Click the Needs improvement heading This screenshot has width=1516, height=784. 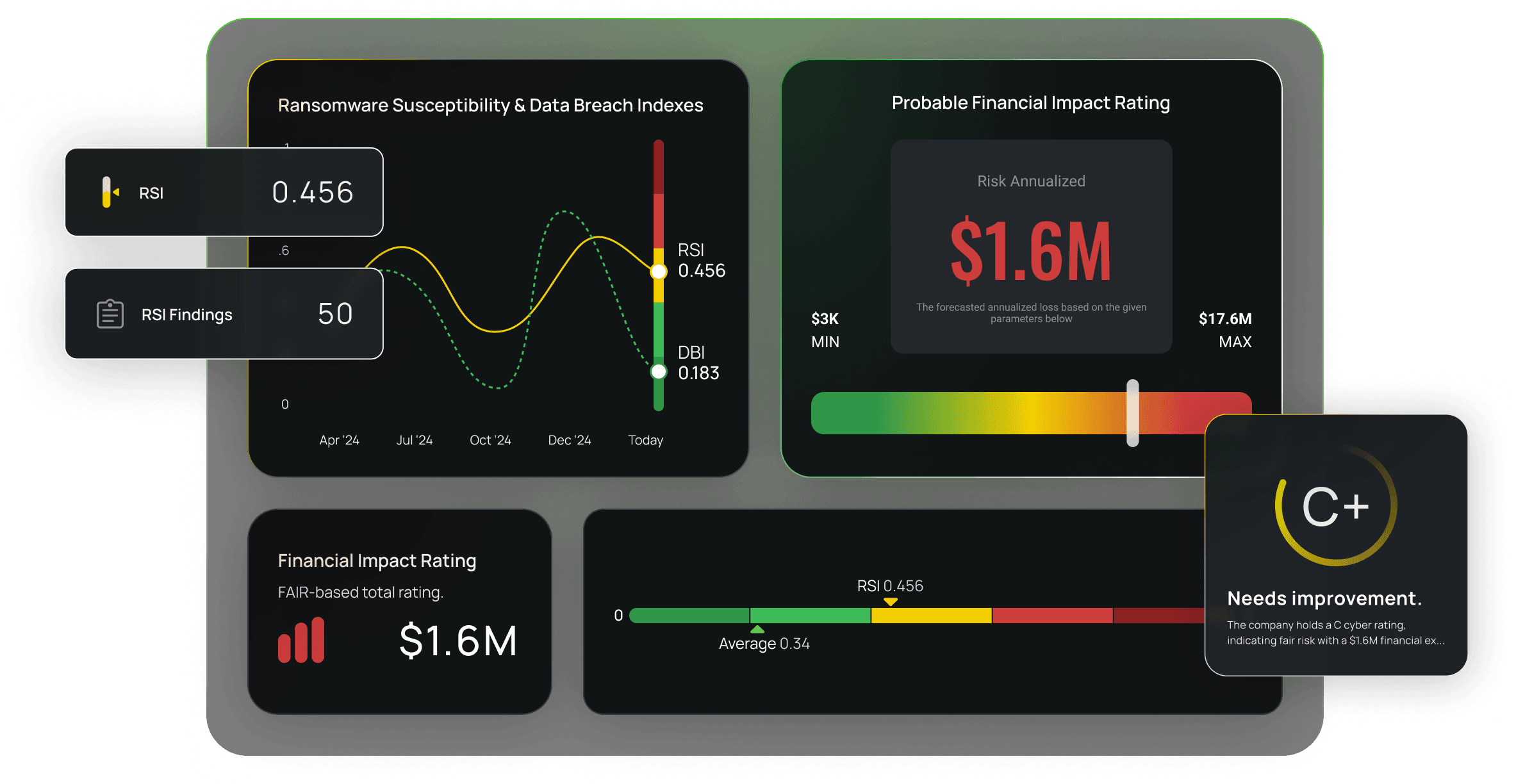tap(1324, 598)
